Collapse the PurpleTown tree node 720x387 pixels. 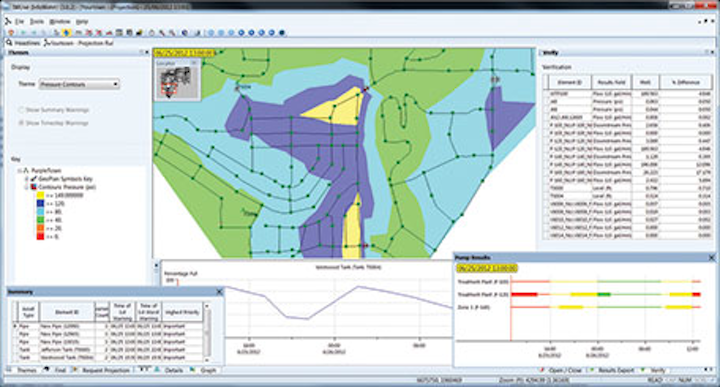coord(20,171)
